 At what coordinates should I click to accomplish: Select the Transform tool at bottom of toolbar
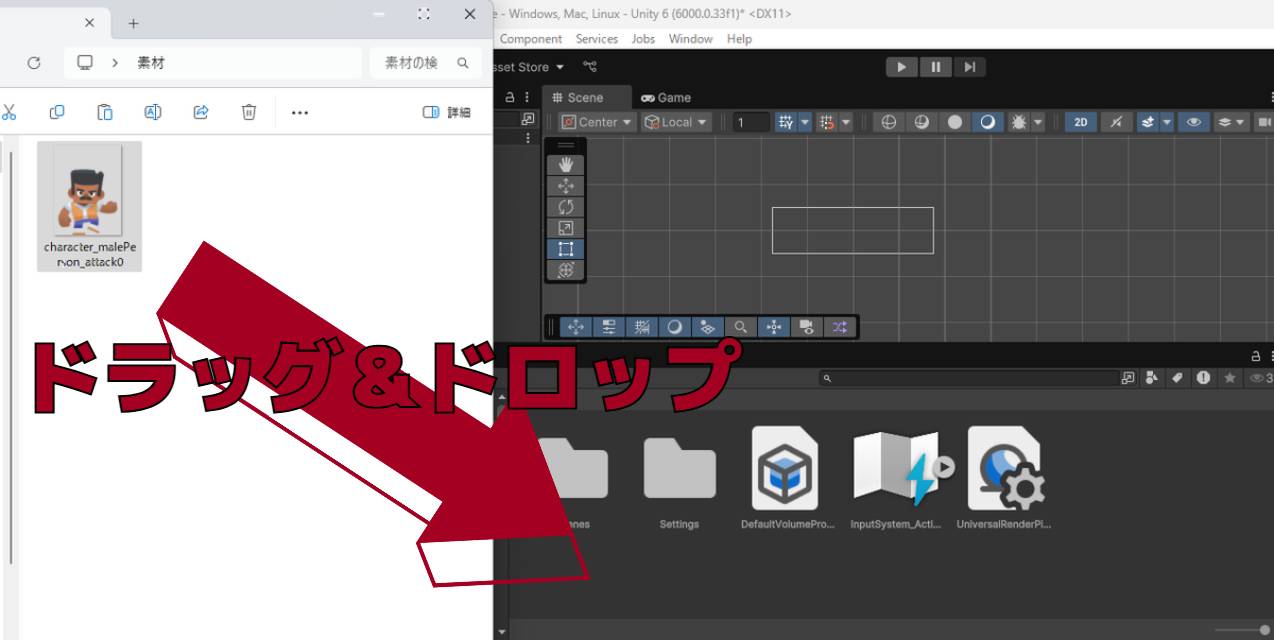click(565, 269)
